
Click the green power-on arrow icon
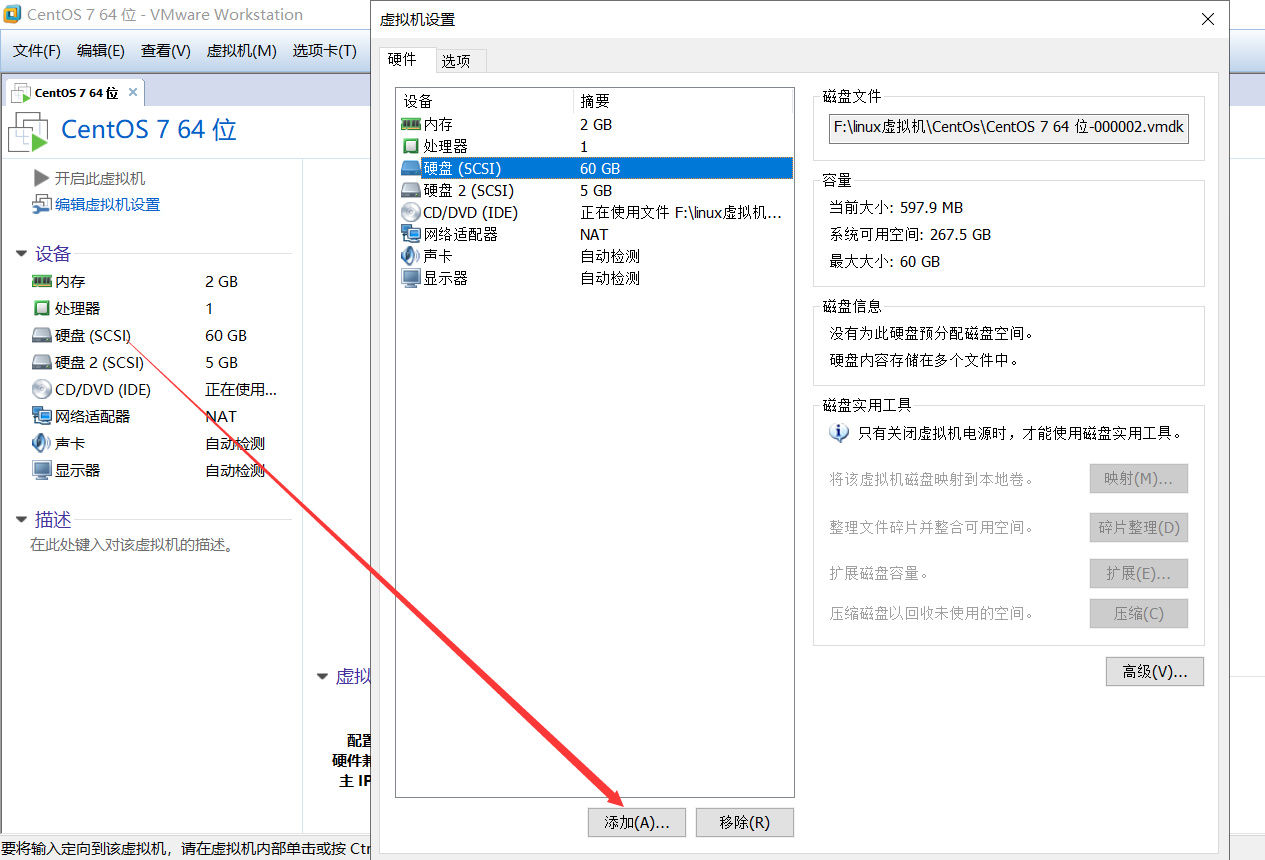click(41, 178)
